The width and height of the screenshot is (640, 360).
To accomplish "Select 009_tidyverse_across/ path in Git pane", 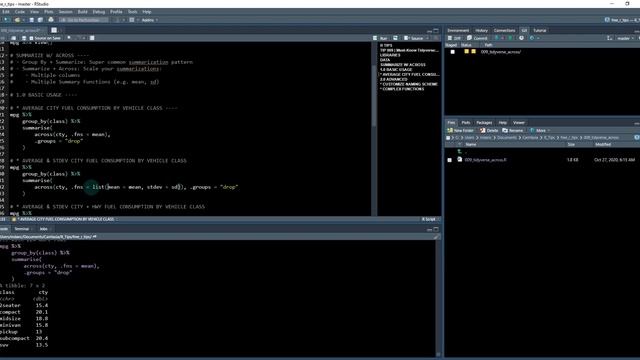I will point(501,52).
